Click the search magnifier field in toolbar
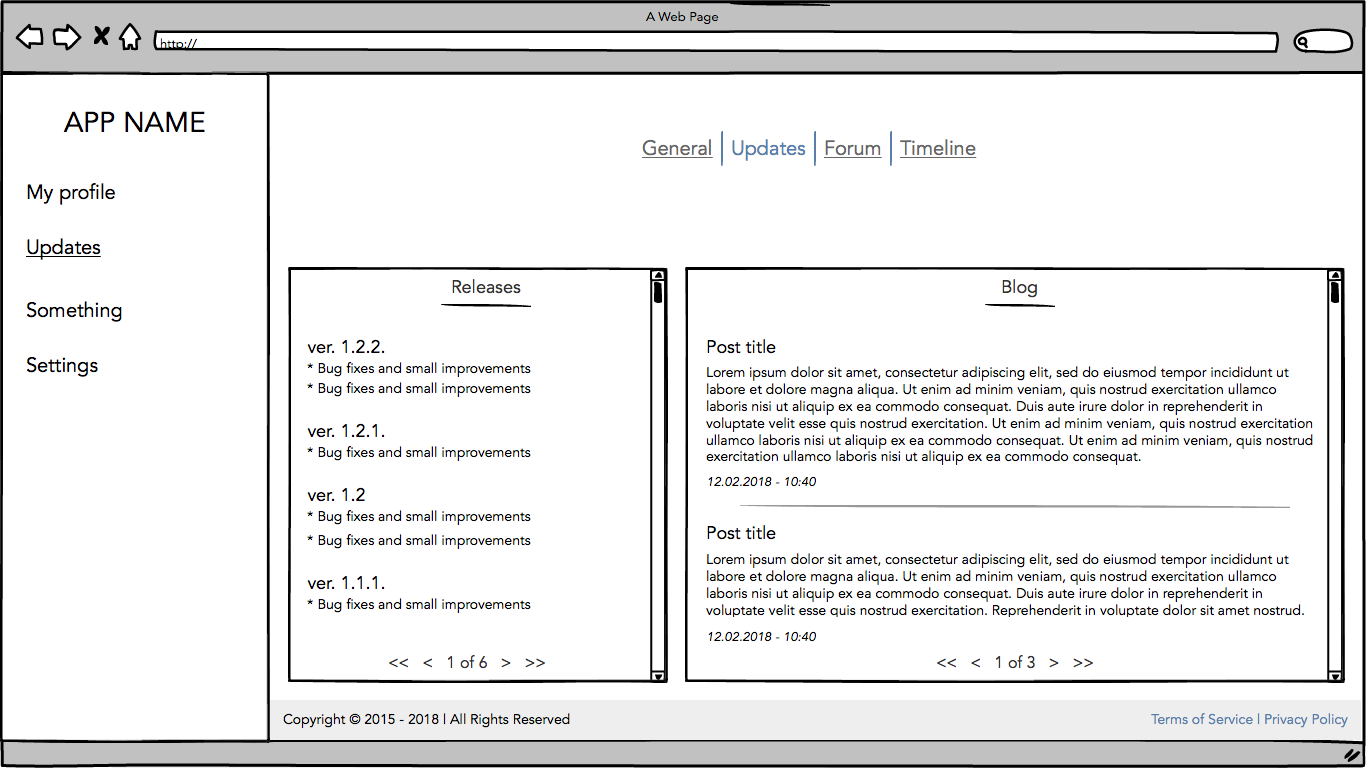The width and height of the screenshot is (1366, 768). [x=1323, y=41]
